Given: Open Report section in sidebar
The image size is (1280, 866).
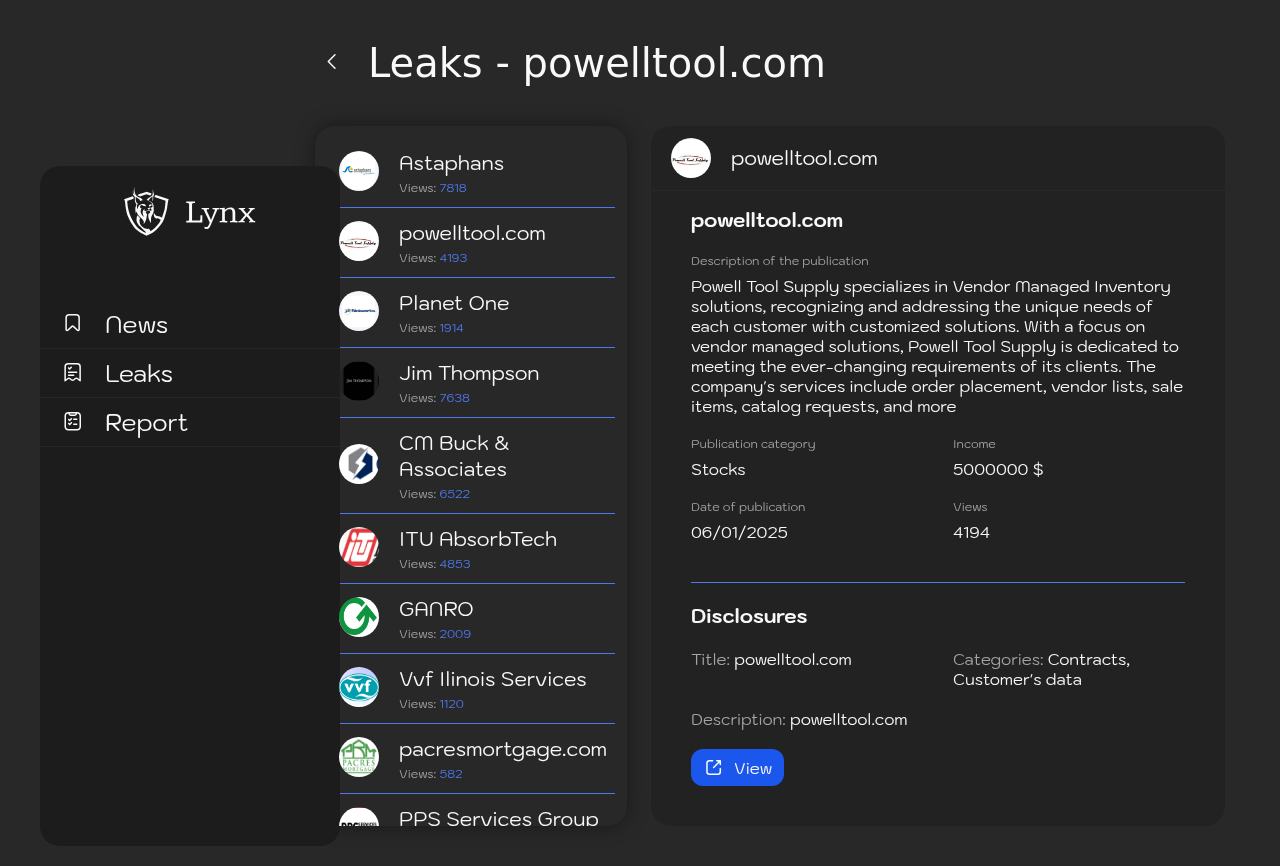Looking at the screenshot, I should pyautogui.click(x=190, y=422).
